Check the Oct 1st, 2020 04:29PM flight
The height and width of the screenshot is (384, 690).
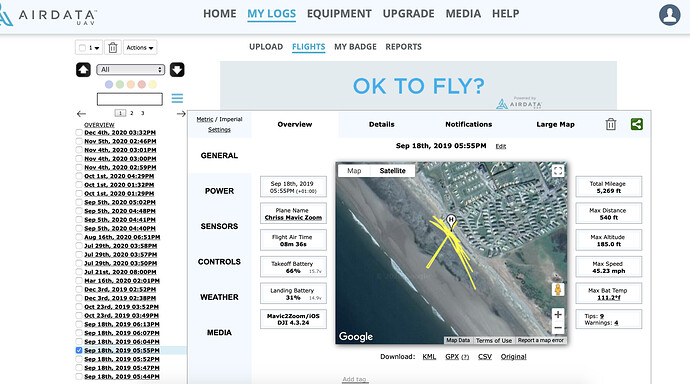coord(79,176)
